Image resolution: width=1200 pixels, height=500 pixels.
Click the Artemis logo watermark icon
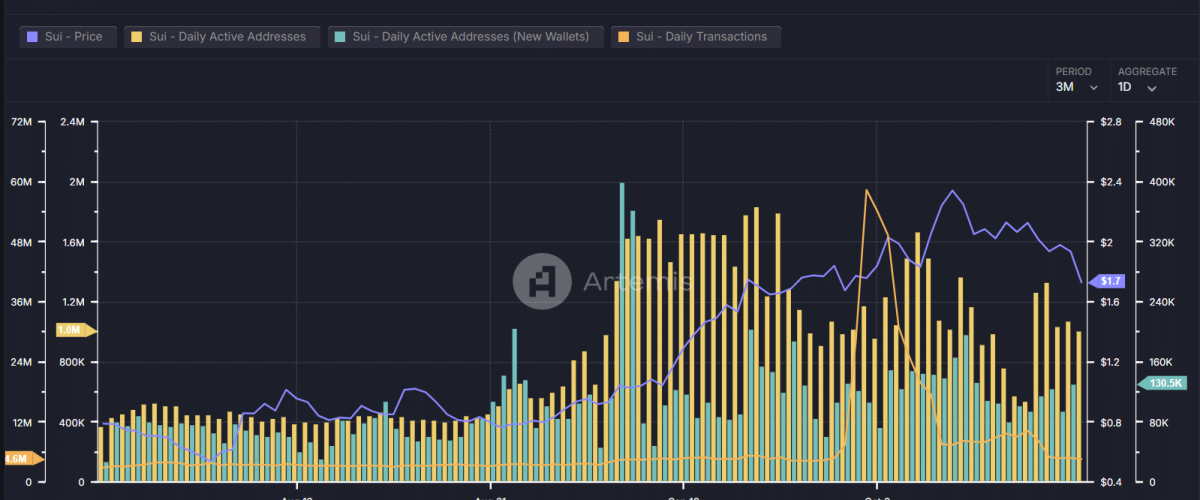pos(541,279)
